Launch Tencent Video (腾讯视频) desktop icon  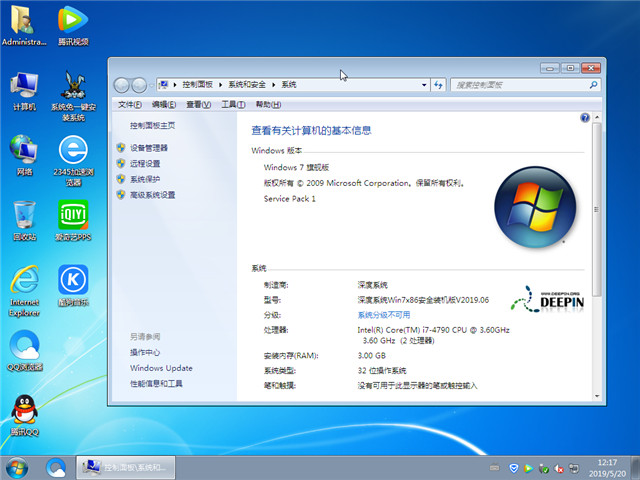(73, 24)
